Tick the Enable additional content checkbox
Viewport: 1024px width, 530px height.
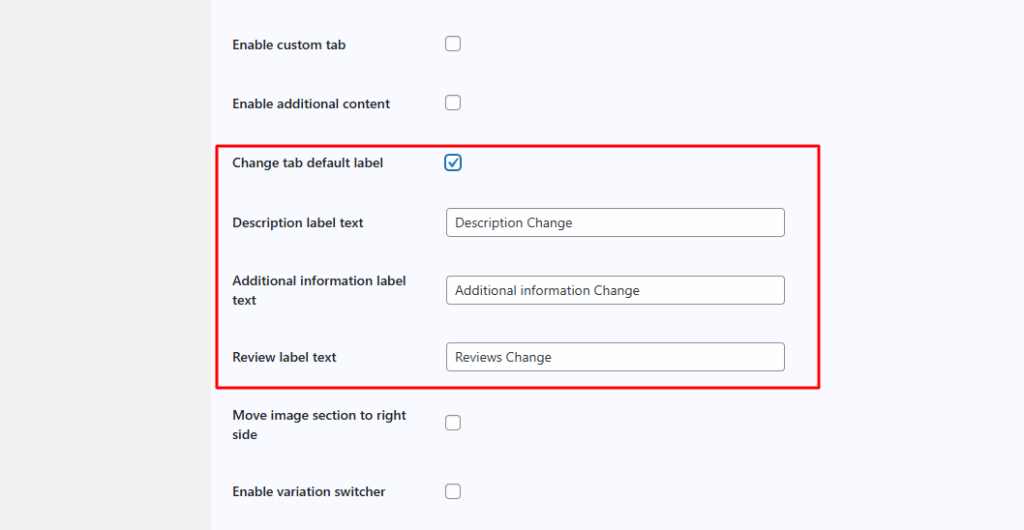(453, 102)
